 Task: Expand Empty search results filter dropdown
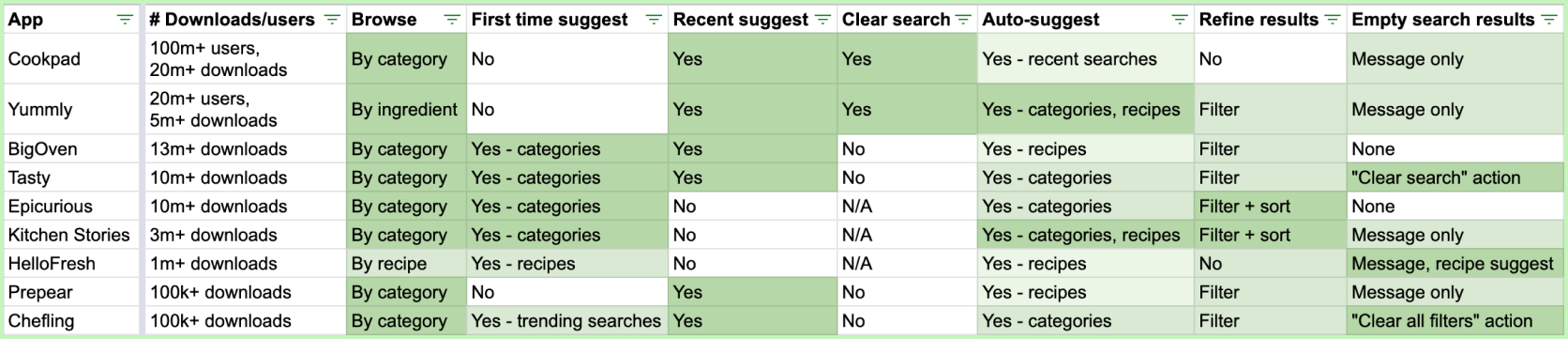coord(1549,20)
